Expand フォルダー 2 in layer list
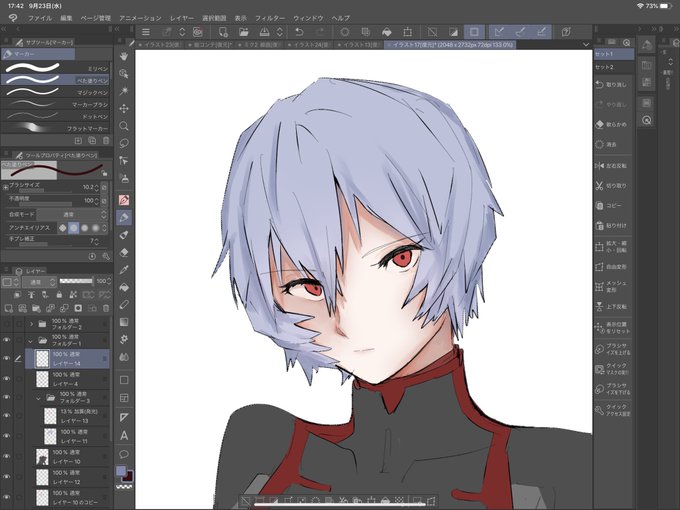Screen dimensions: 680x510 (x=31, y=324)
